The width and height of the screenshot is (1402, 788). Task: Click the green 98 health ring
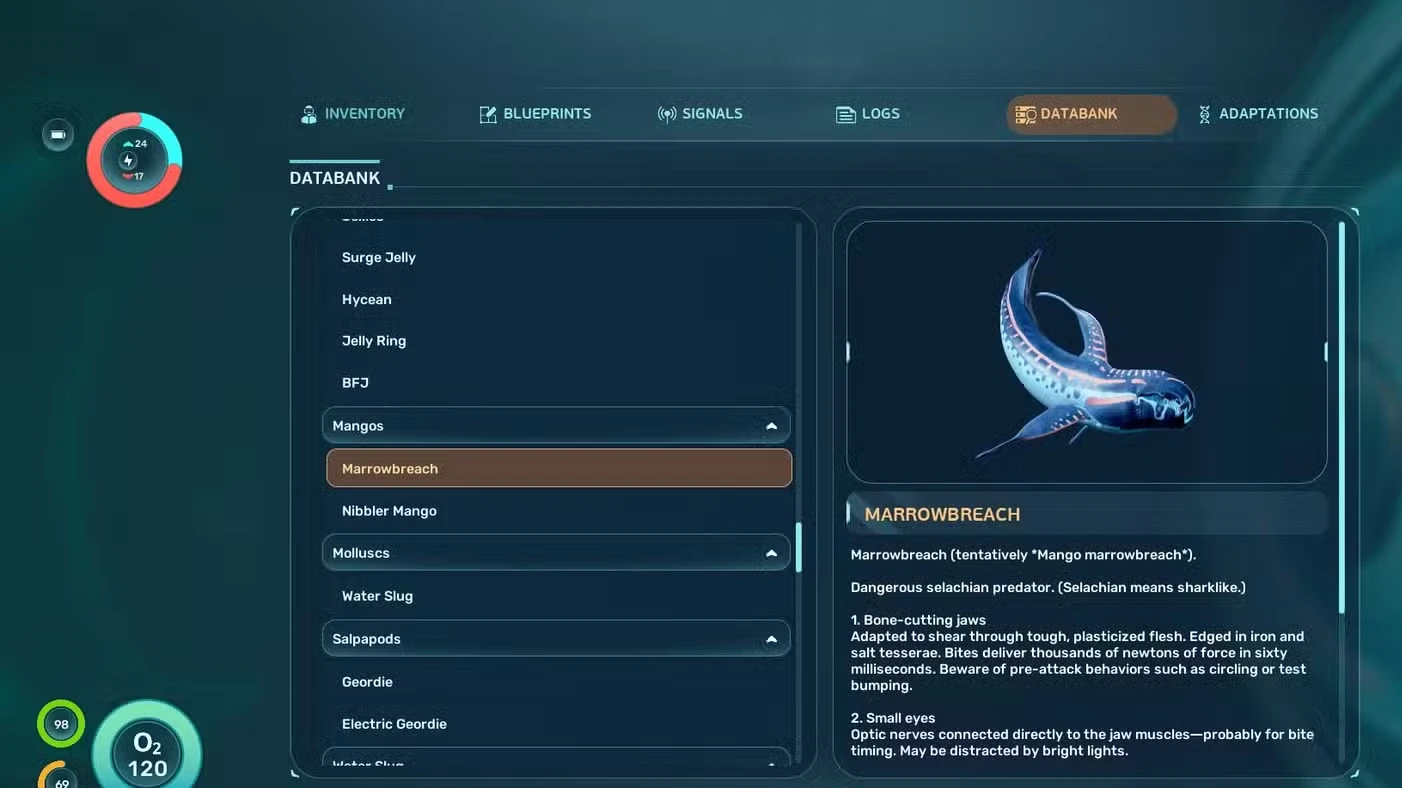(61, 724)
